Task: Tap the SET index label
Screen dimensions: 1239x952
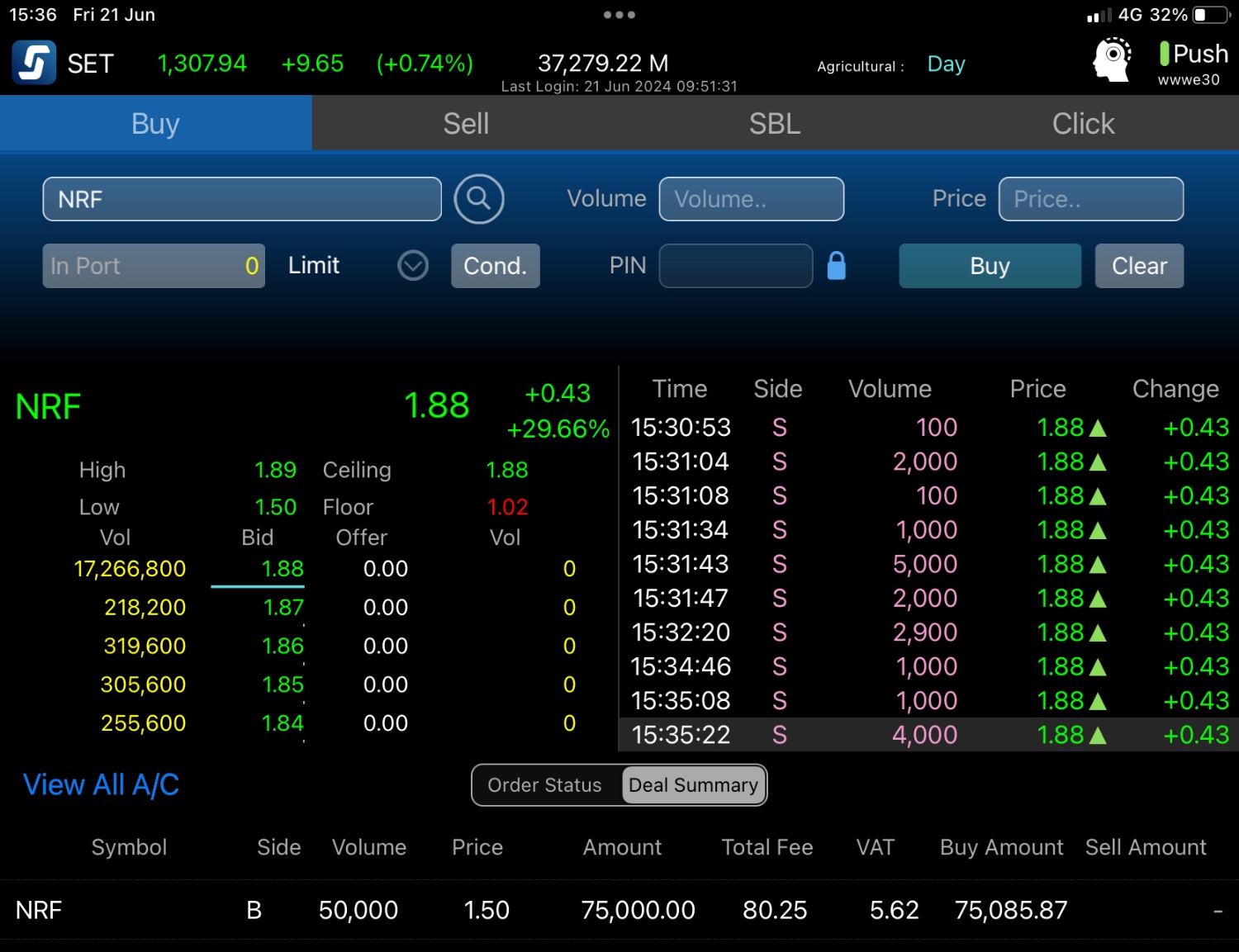Action: point(90,64)
